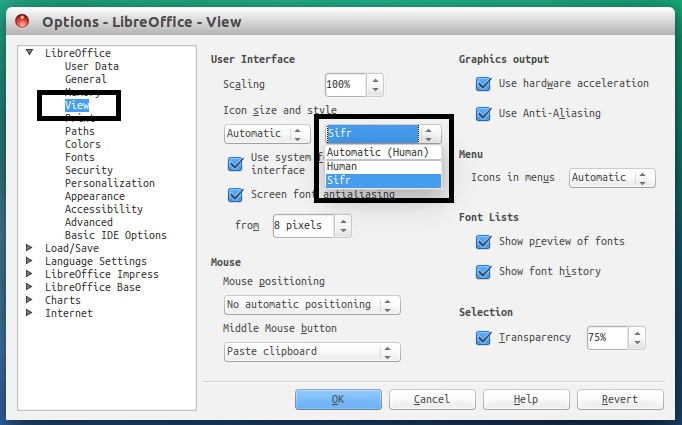Increase the Scaling spinner value
The width and height of the screenshot is (682, 425).
(x=375, y=80)
